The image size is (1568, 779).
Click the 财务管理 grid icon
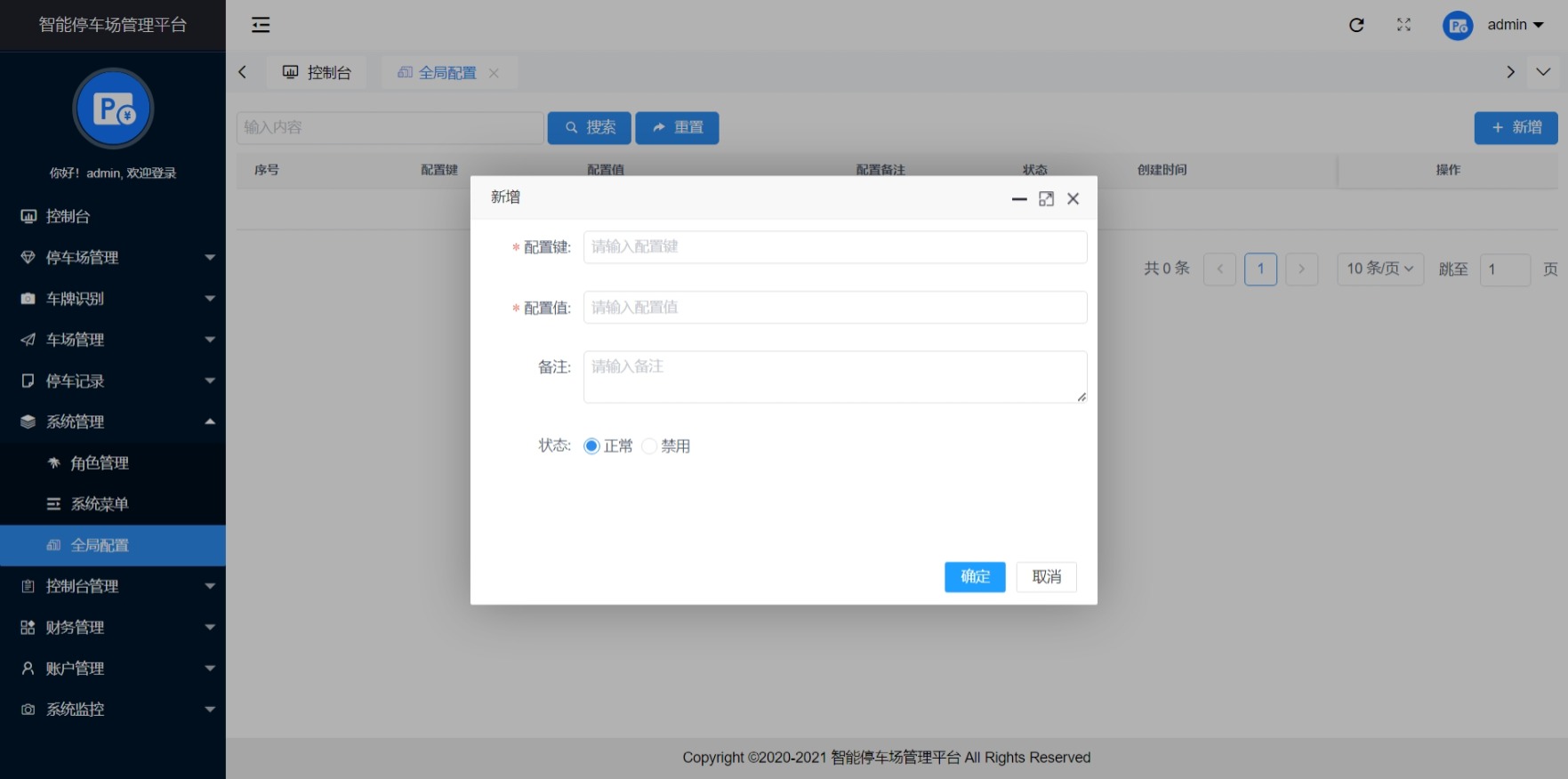tap(28, 627)
